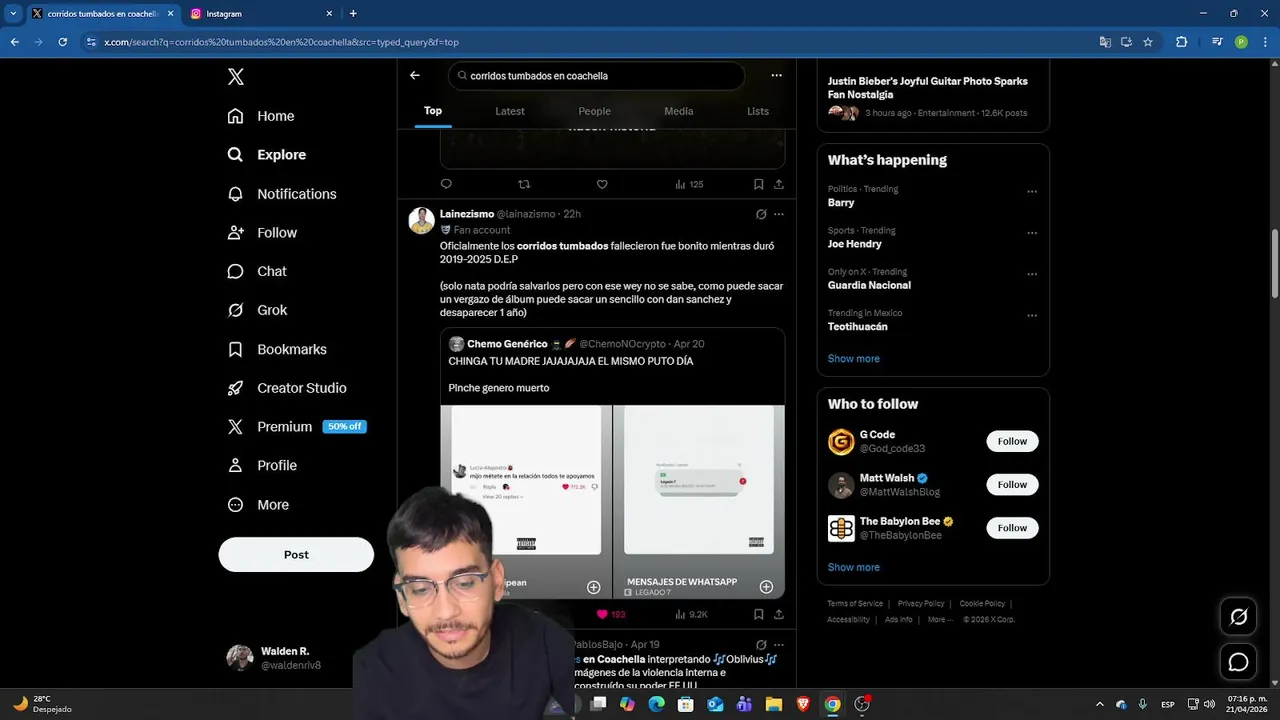The image size is (1280, 720).
Task: Bookmark the Lainezismo post
Action: click(758, 614)
